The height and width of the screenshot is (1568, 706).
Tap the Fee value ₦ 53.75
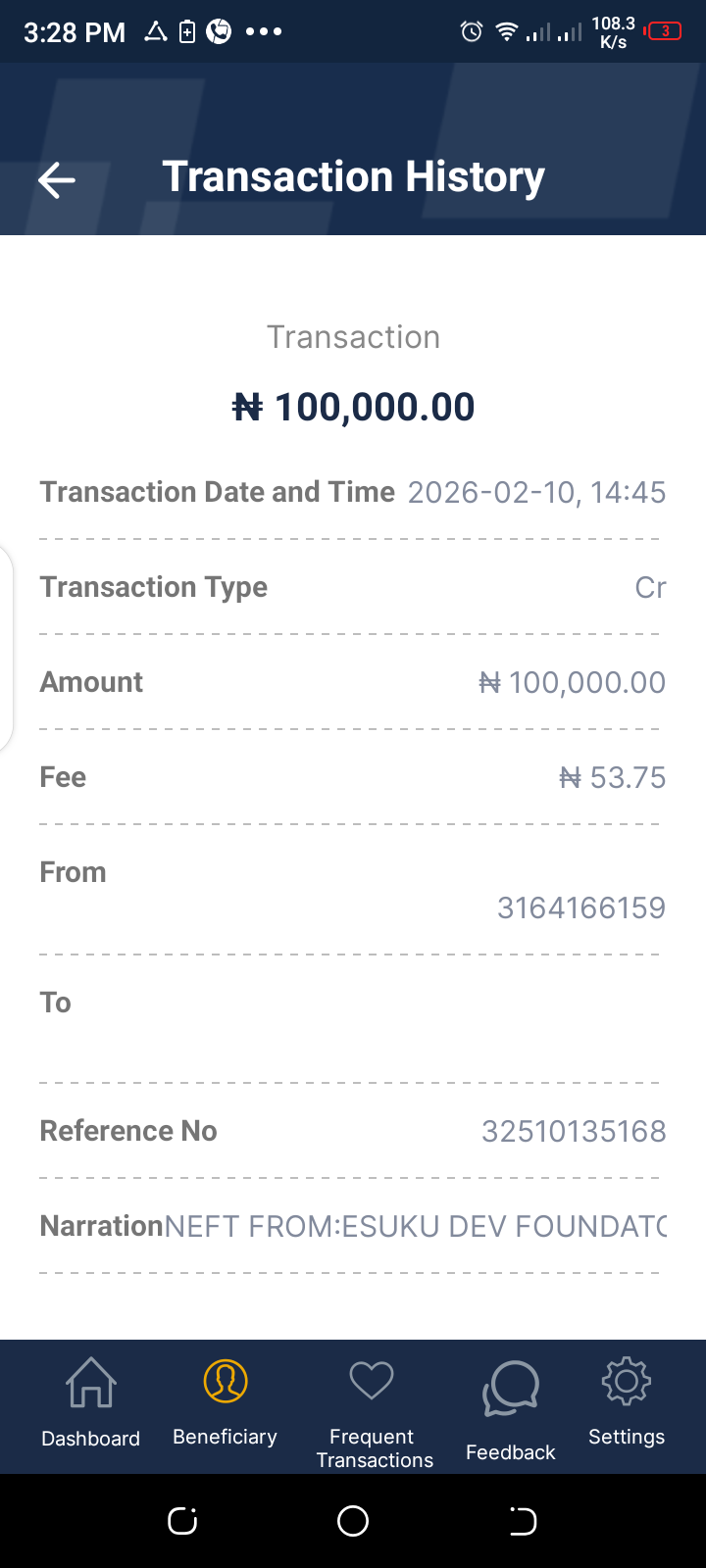pyautogui.click(x=612, y=778)
